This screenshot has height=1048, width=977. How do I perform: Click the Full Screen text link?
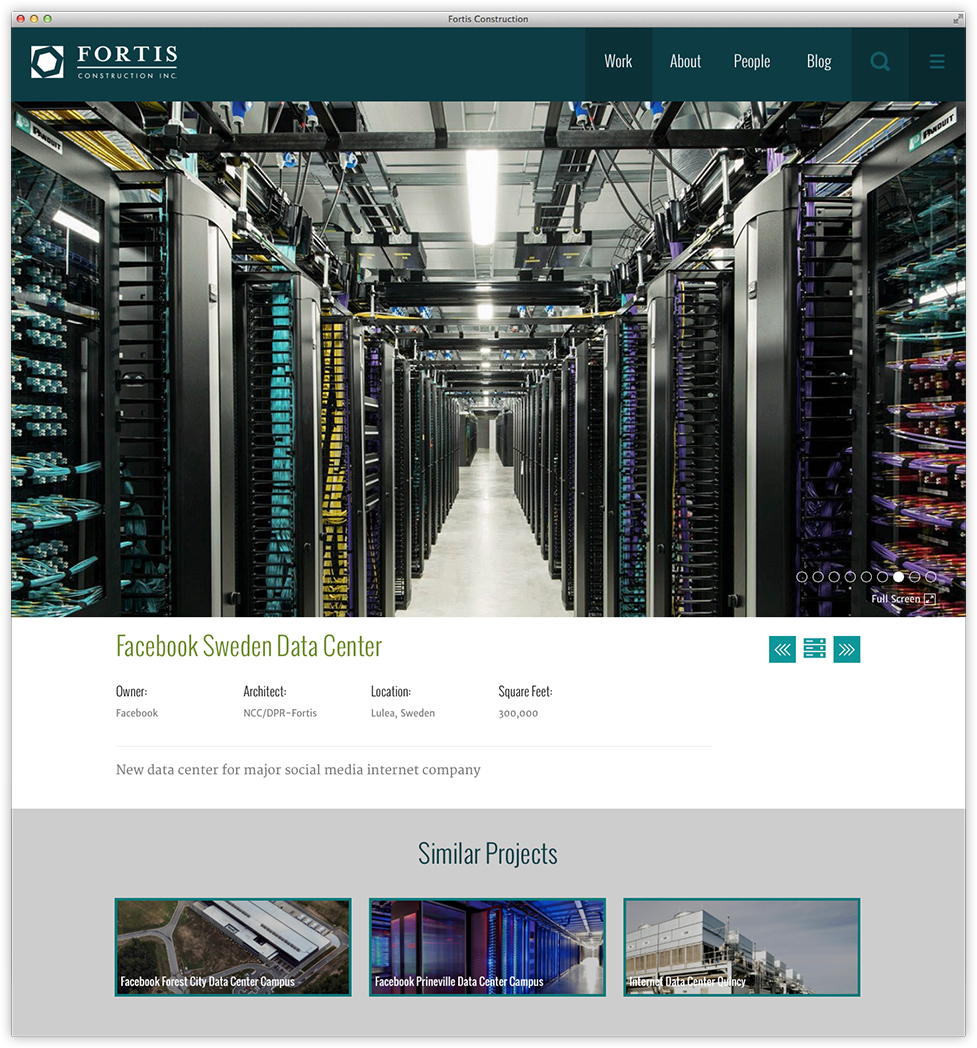pyautogui.click(x=895, y=599)
